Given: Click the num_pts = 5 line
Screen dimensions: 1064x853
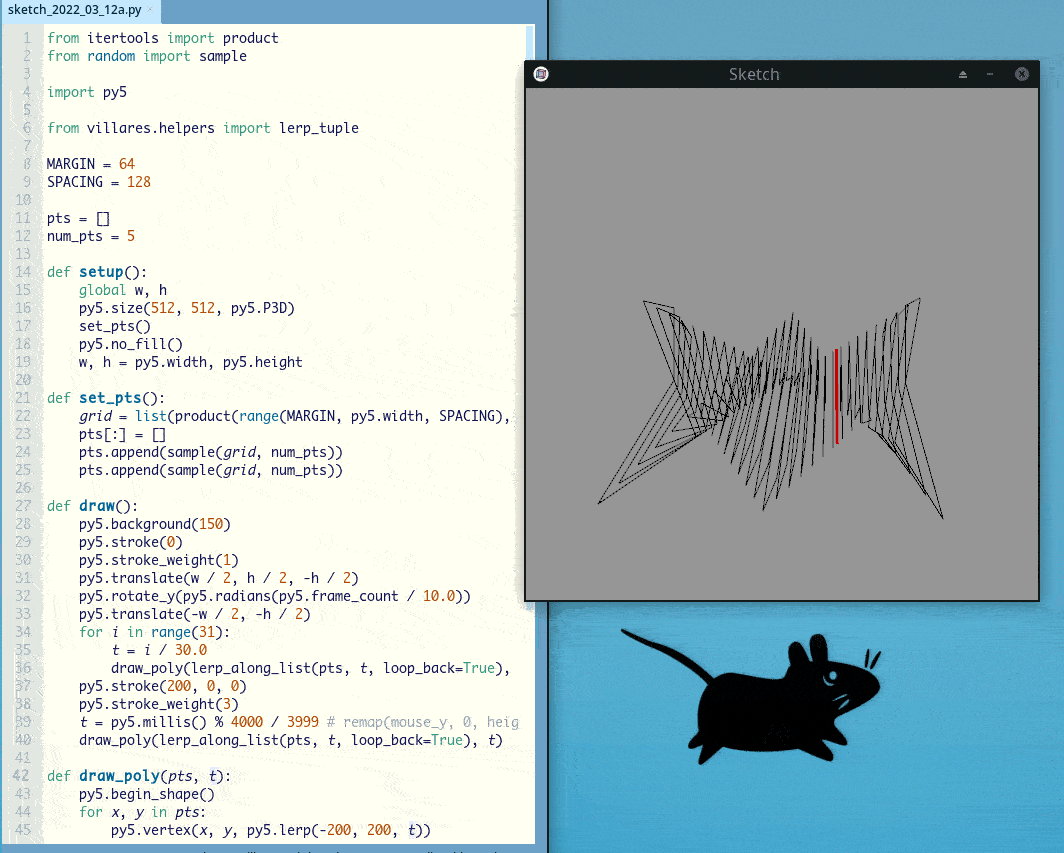Looking at the screenshot, I should (x=90, y=236).
